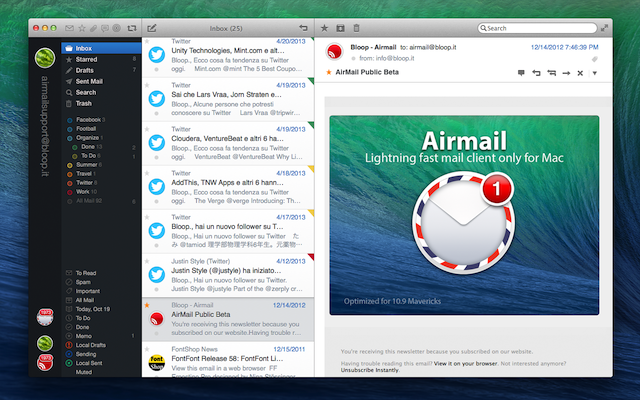Viewport: 640px width, 400px height.
Task: Open the more actions dropdown triangle in header
Action: coord(595,73)
